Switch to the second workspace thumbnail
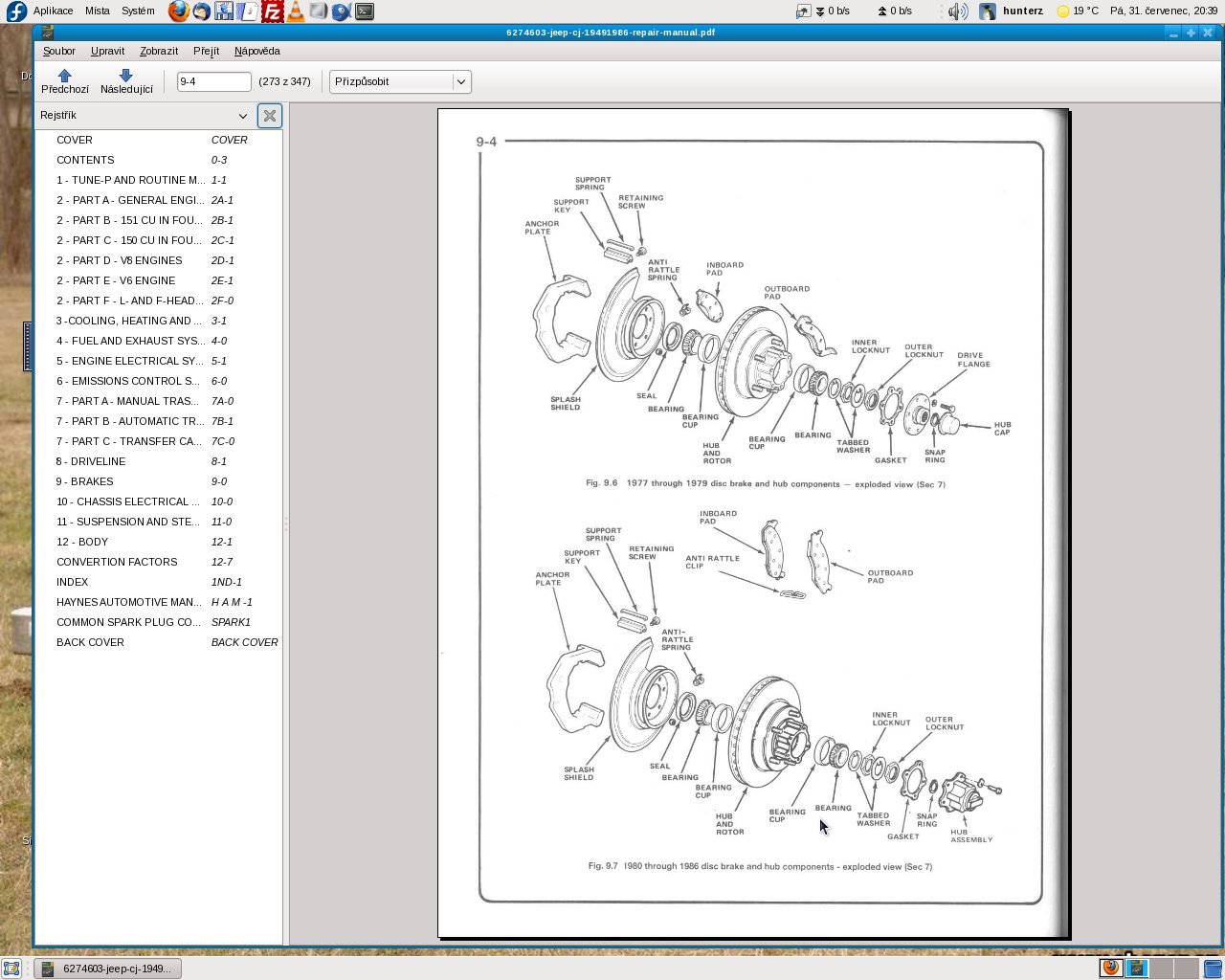The image size is (1225, 980). [x=1136, y=968]
